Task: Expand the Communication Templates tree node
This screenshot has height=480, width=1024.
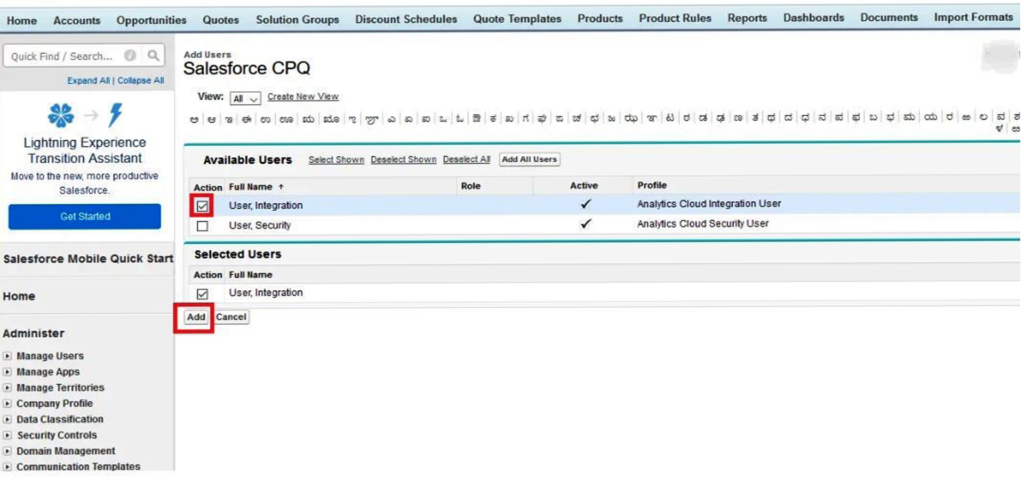Action: (8, 467)
